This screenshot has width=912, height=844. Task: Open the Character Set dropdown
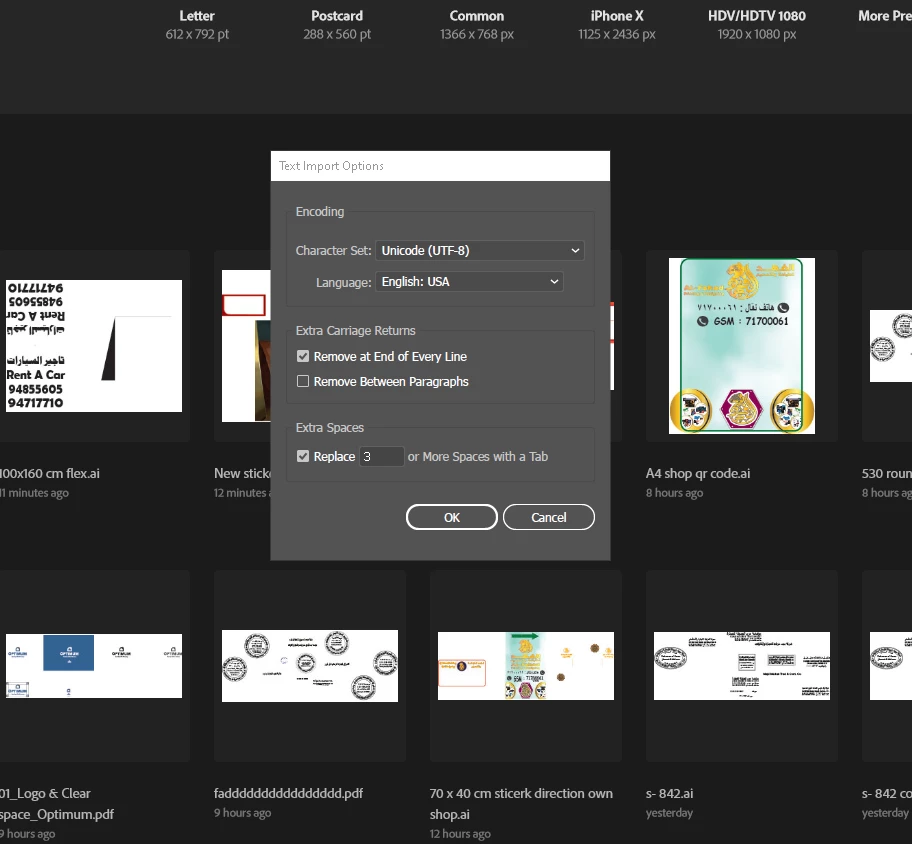[480, 251]
